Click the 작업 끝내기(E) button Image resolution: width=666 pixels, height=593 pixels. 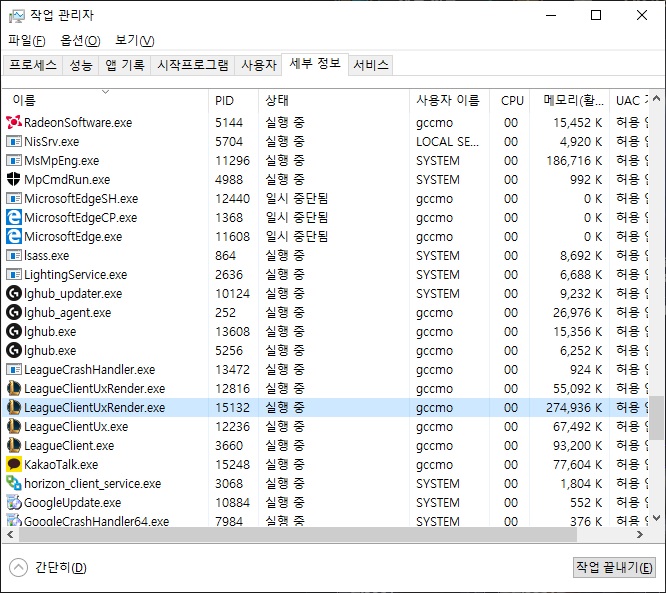click(x=614, y=567)
